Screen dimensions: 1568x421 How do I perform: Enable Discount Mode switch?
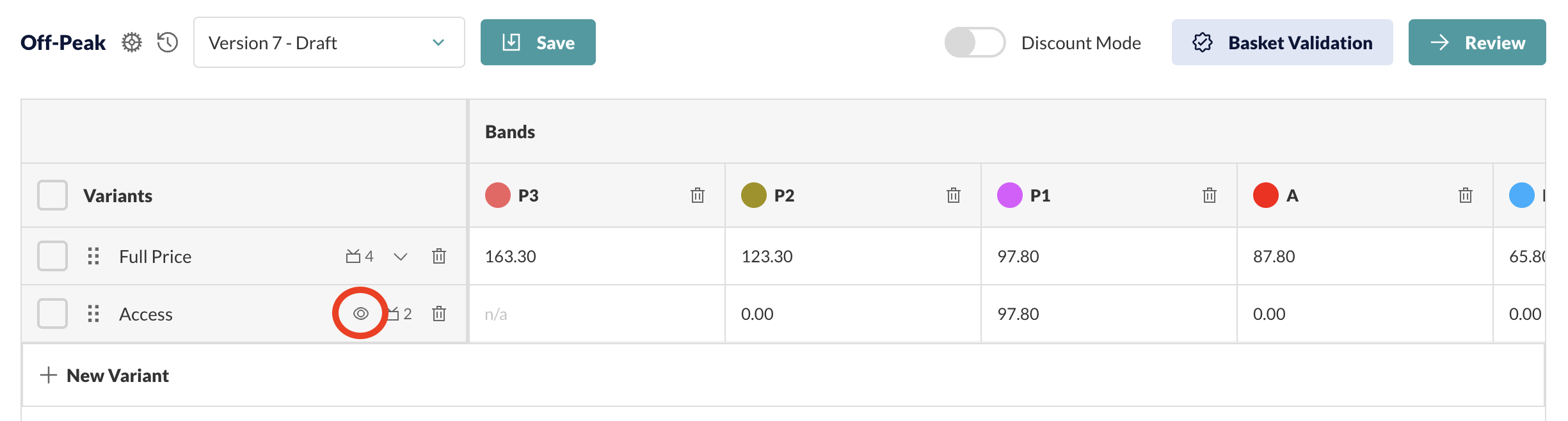[x=975, y=42]
